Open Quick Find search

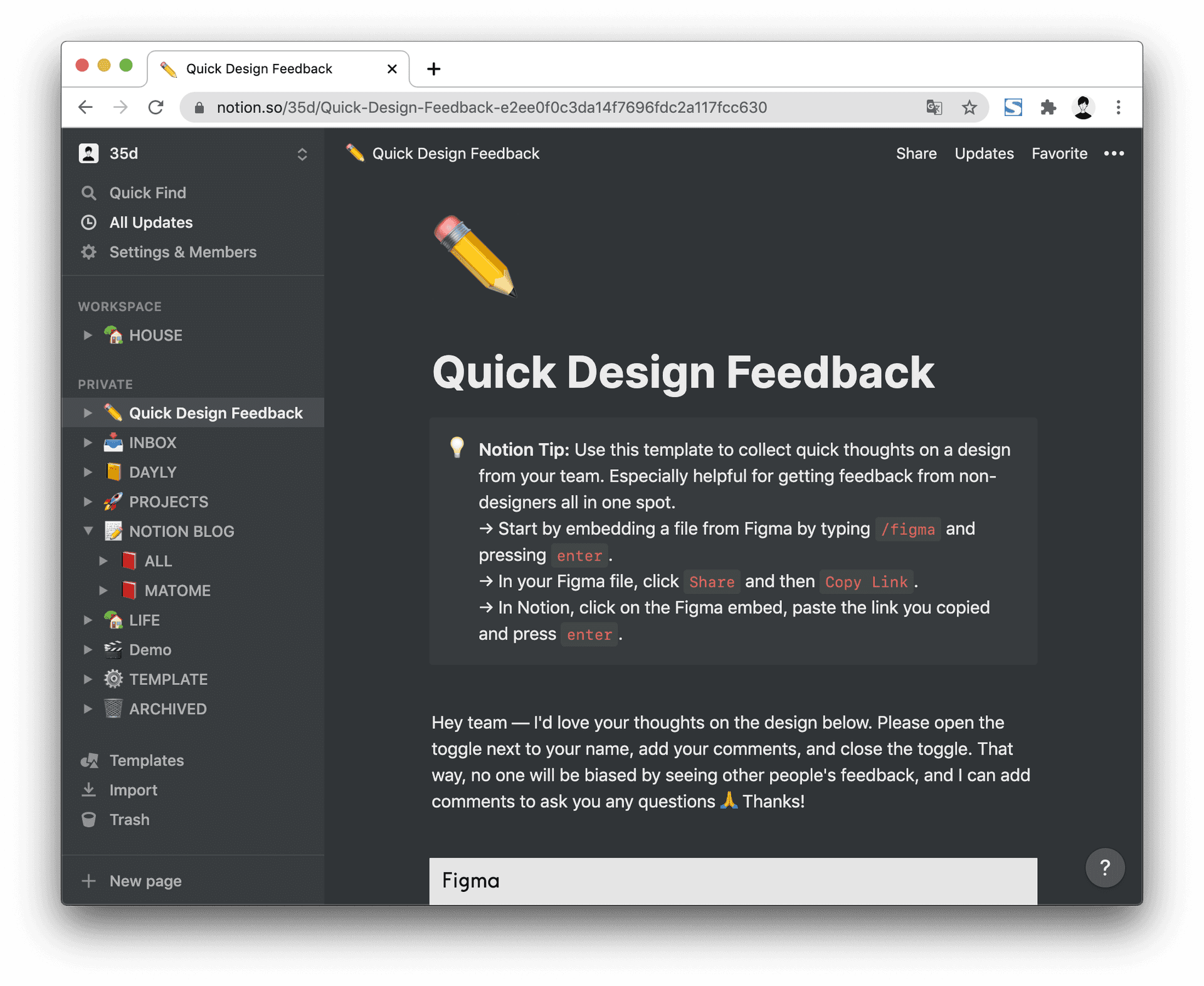coord(193,193)
